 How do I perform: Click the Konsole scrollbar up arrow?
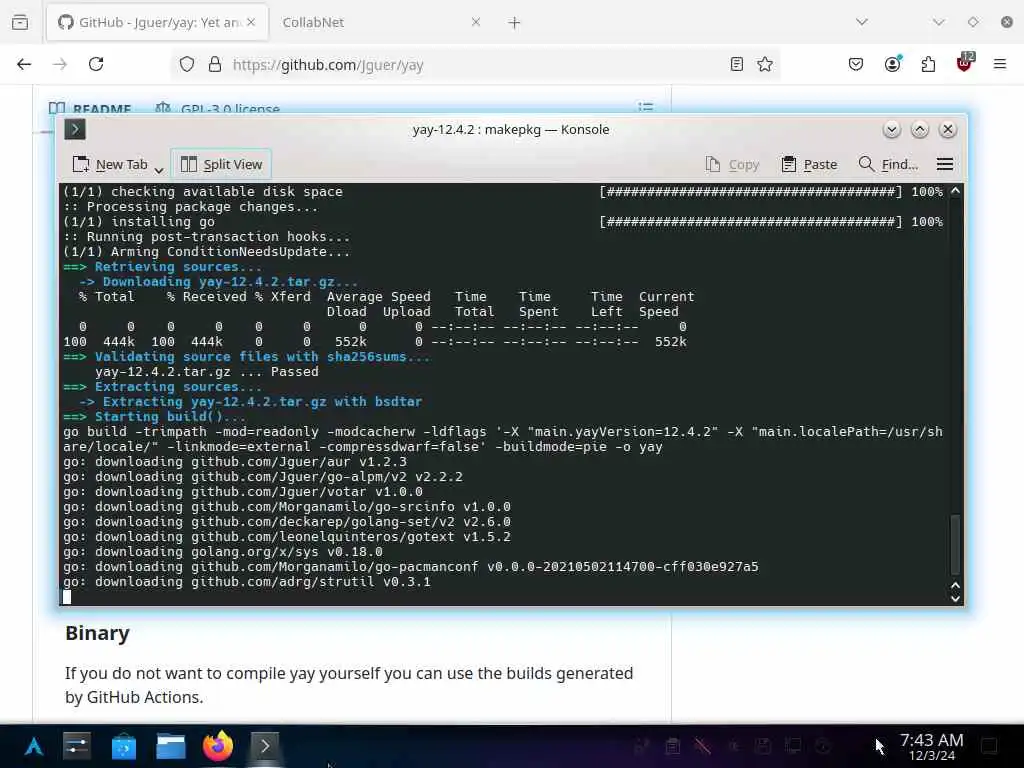point(955,191)
